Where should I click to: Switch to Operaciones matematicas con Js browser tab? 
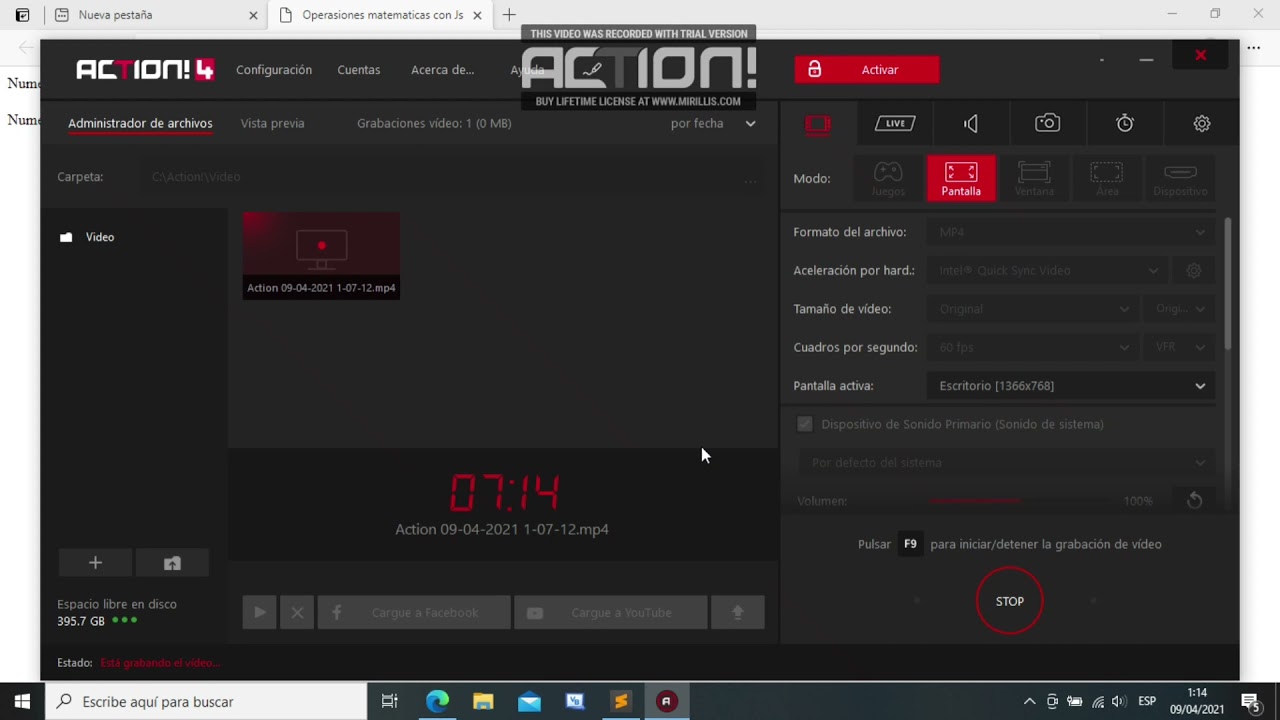[x=381, y=15]
